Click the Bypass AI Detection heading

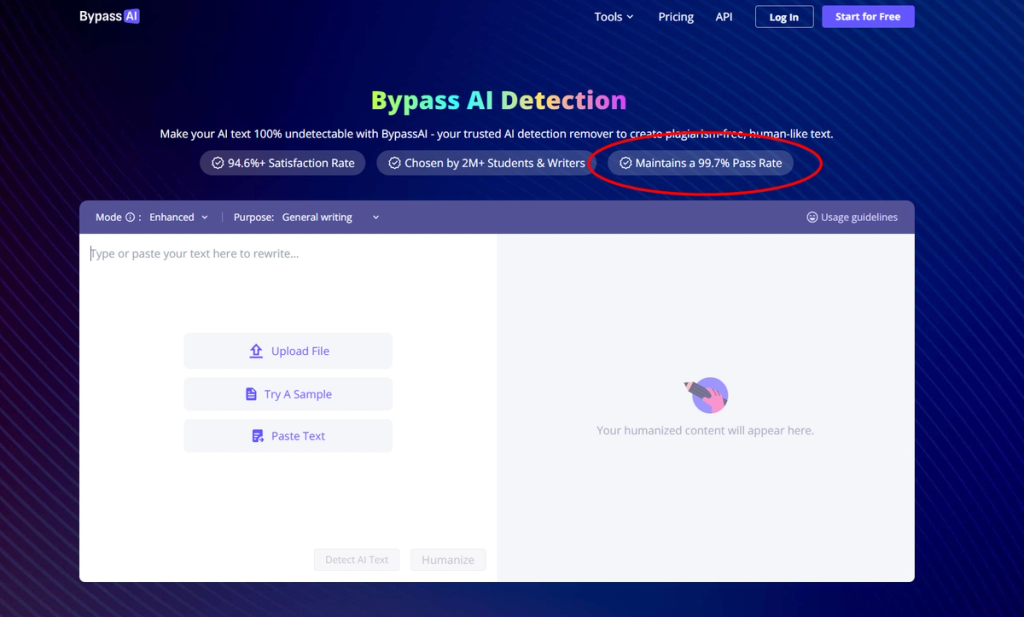tap(499, 101)
